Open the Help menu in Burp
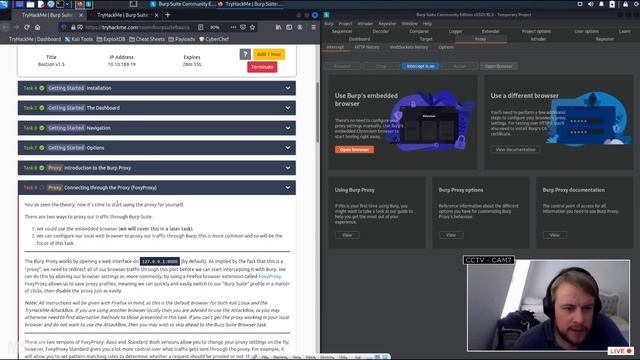This screenshot has width=640, height=360. coord(427,24)
